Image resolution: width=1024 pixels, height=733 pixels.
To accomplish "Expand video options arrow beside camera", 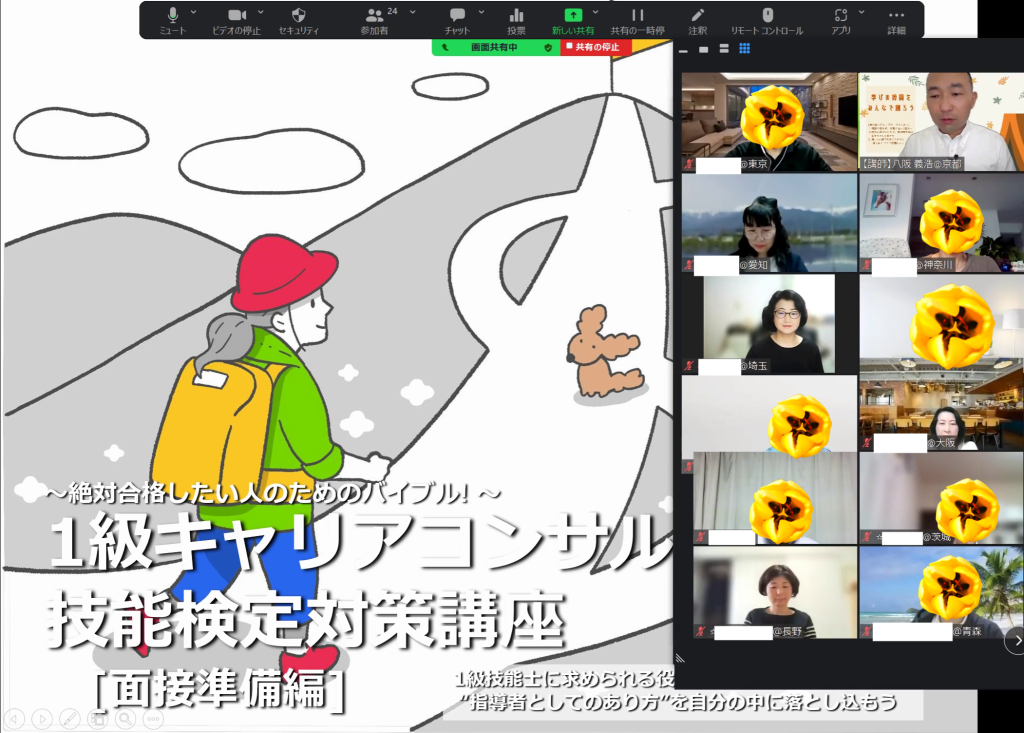I will point(260,12).
